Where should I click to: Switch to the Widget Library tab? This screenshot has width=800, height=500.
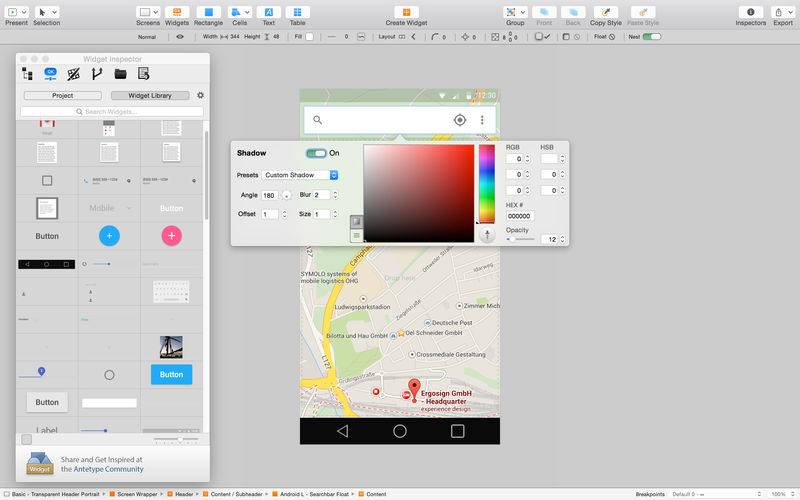(148, 95)
